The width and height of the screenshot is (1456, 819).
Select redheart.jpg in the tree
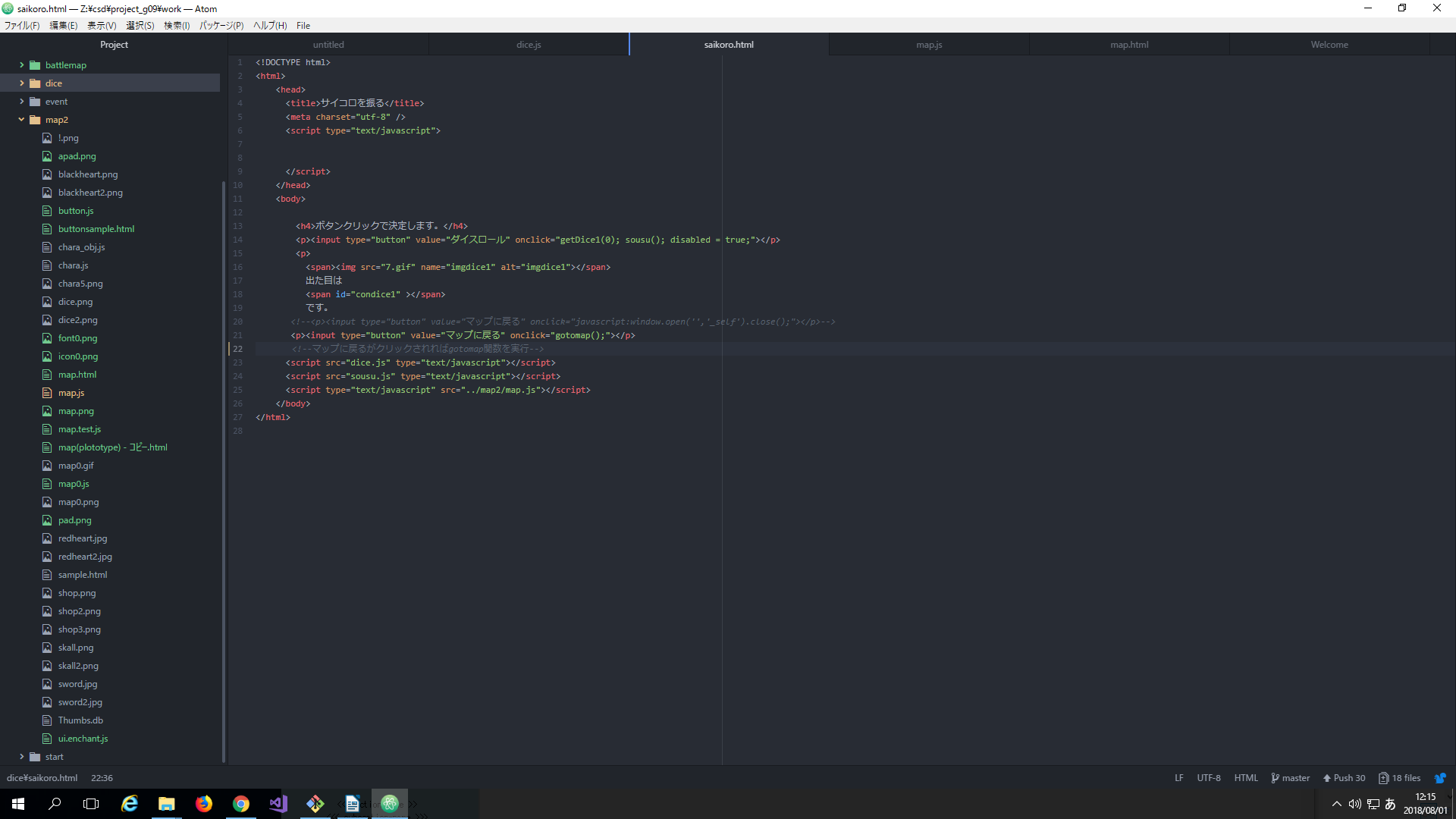click(x=83, y=538)
